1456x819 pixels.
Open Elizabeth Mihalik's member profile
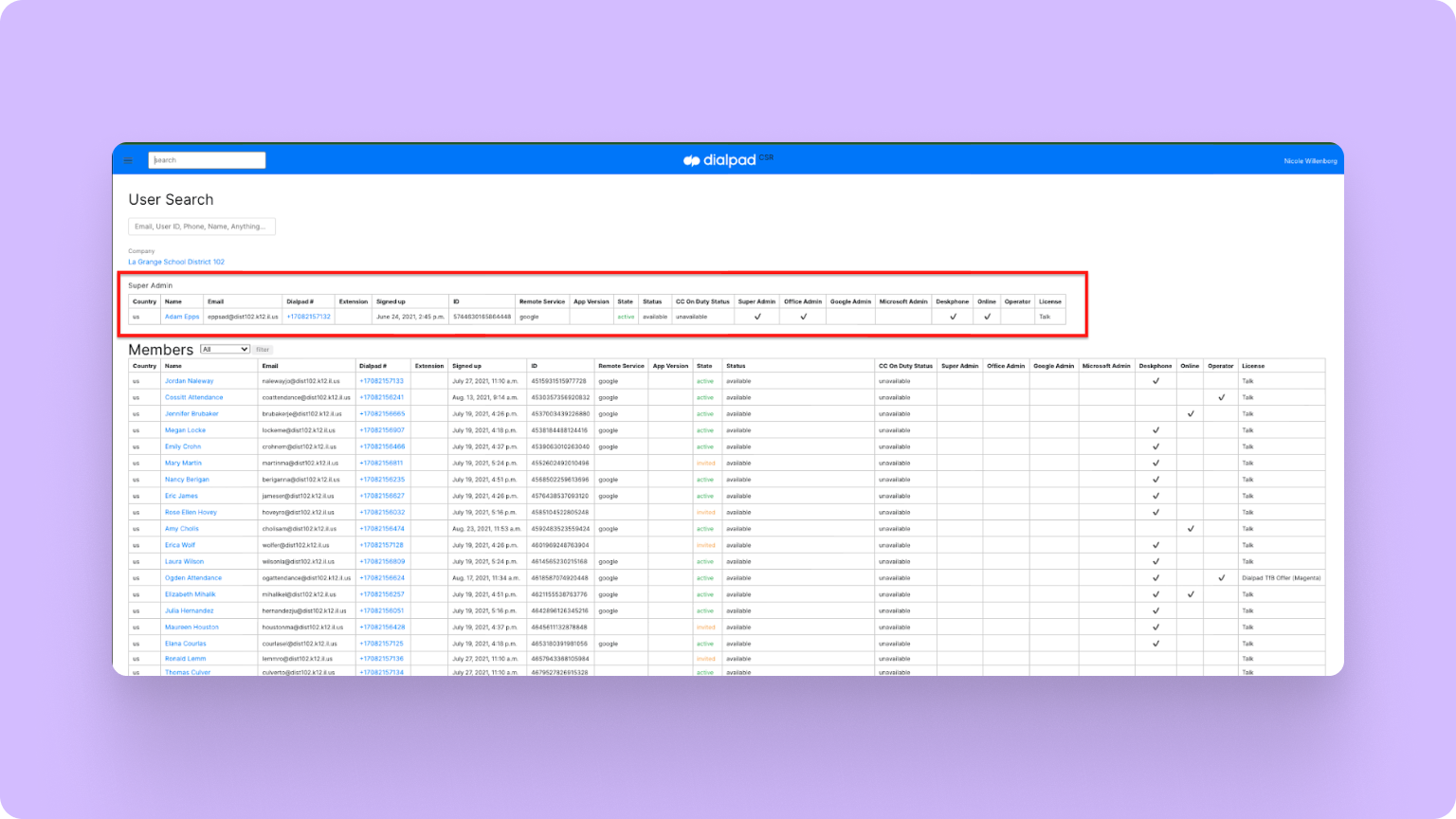click(190, 594)
